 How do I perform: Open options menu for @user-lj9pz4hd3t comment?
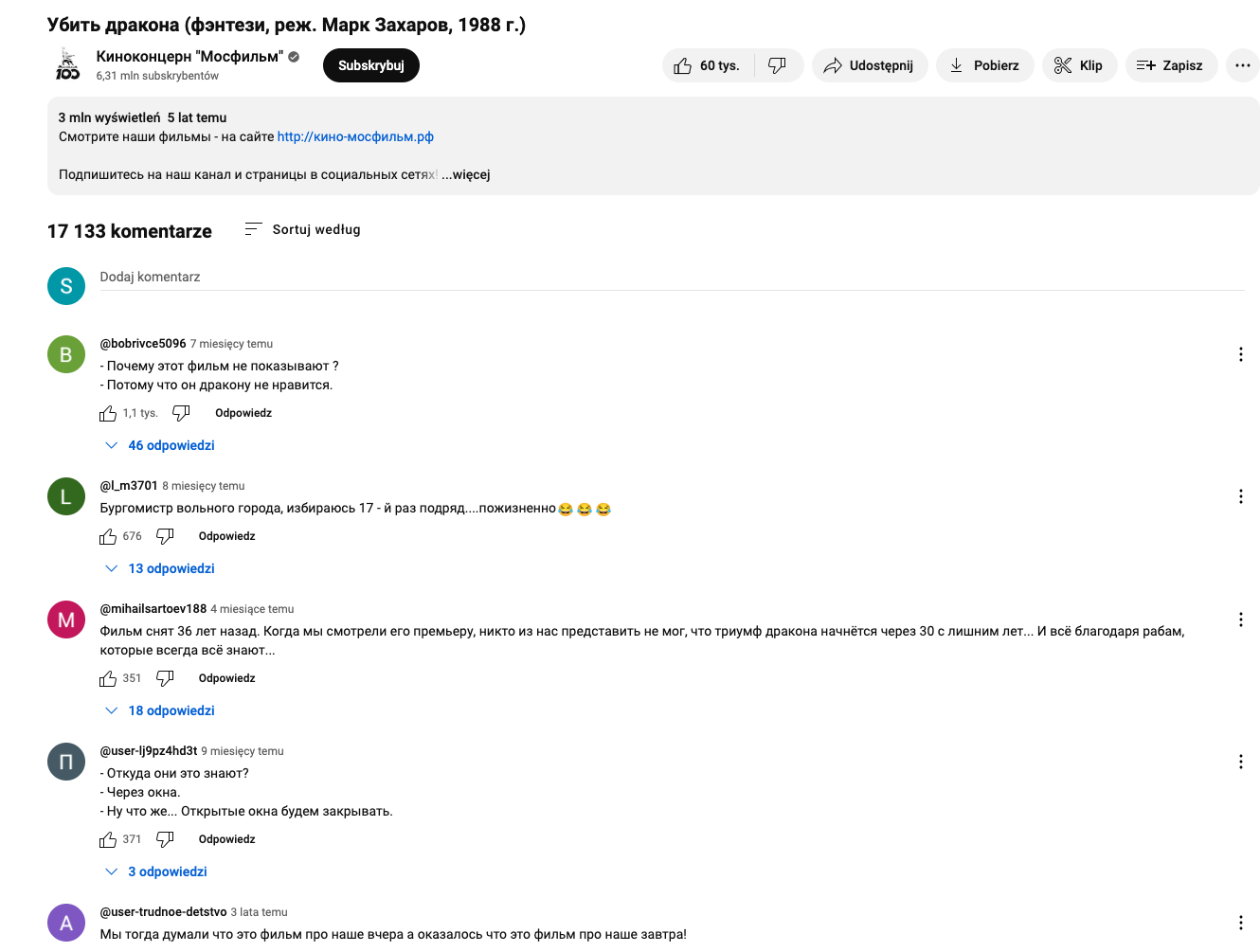[x=1240, y=762]
